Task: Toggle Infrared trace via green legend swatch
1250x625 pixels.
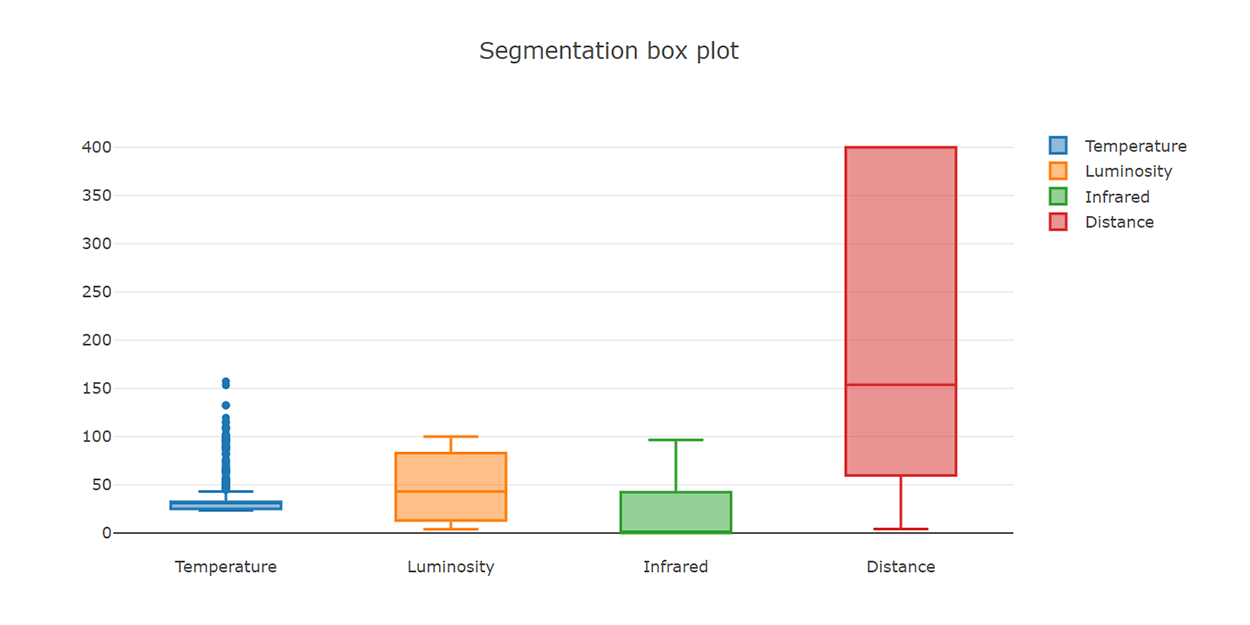Action: point(1058,197)
